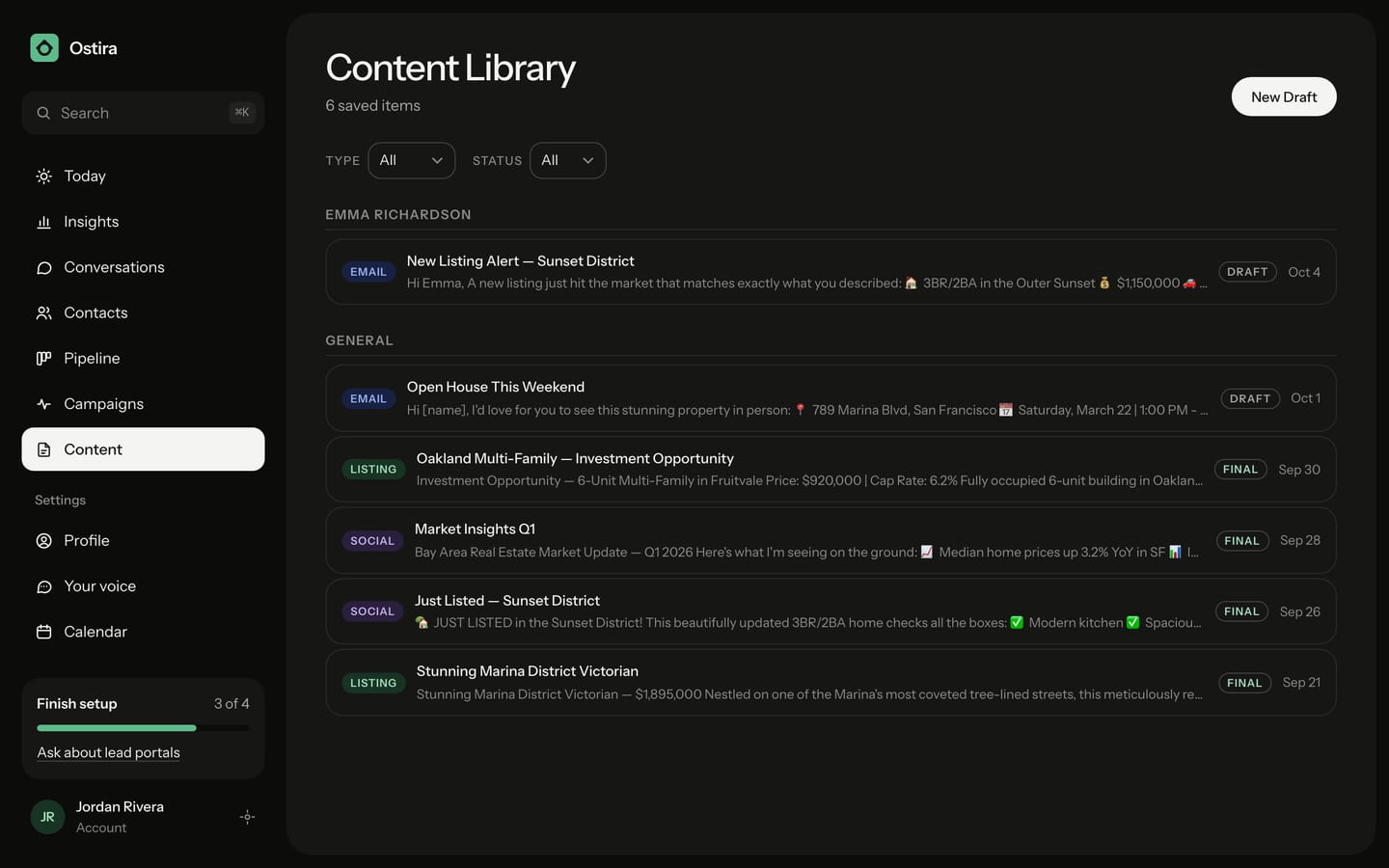Follow the Ask about lead portals link
Image resolution: width=1389 pixels, height=868 pixels.
(x=108, y=752)
